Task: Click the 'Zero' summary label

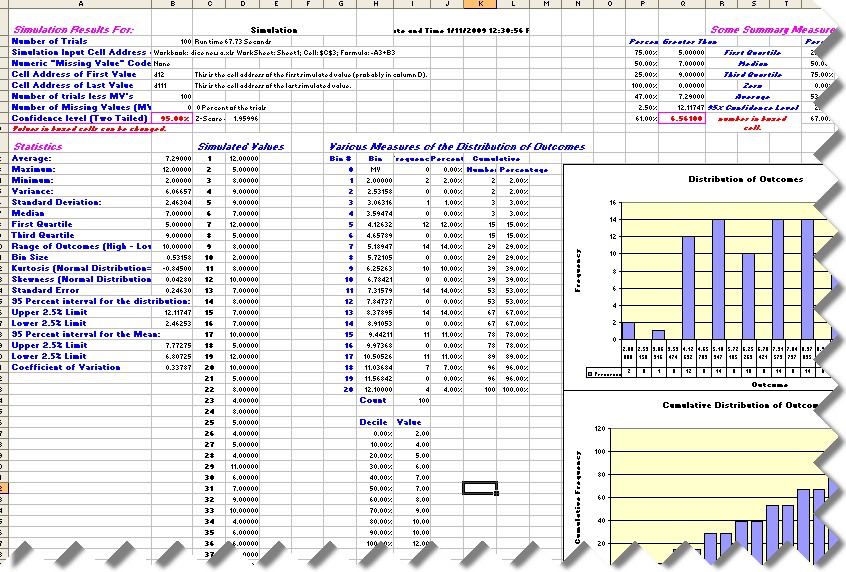Action: tap(753, 86)
